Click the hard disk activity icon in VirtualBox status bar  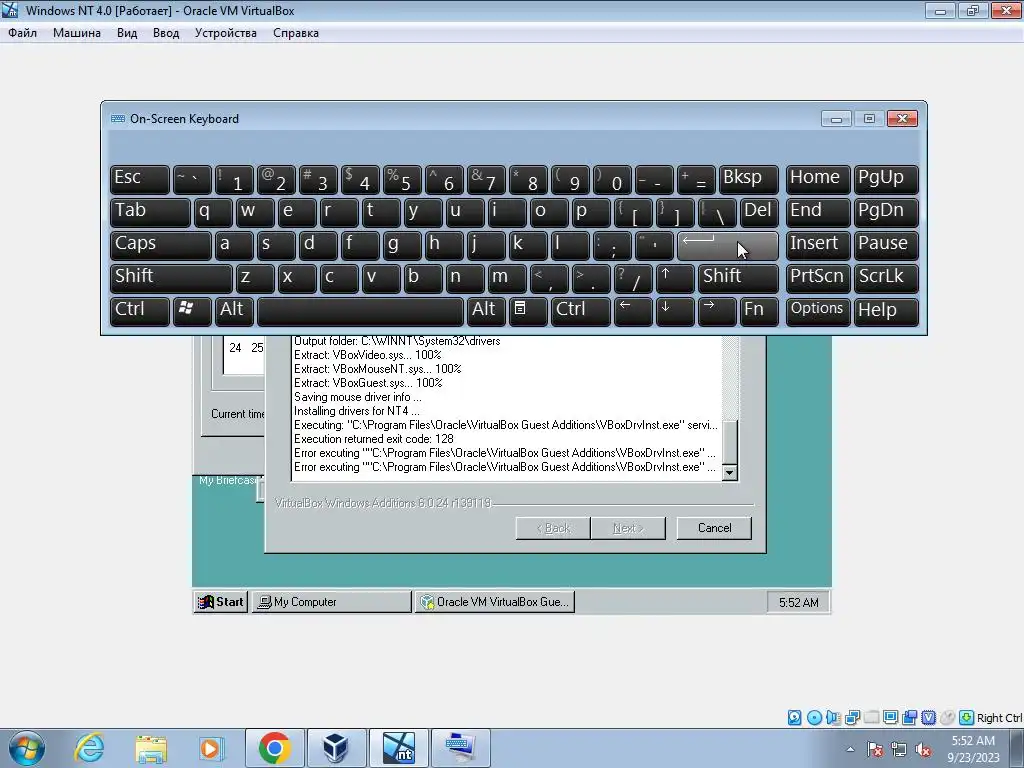[794, 718]
